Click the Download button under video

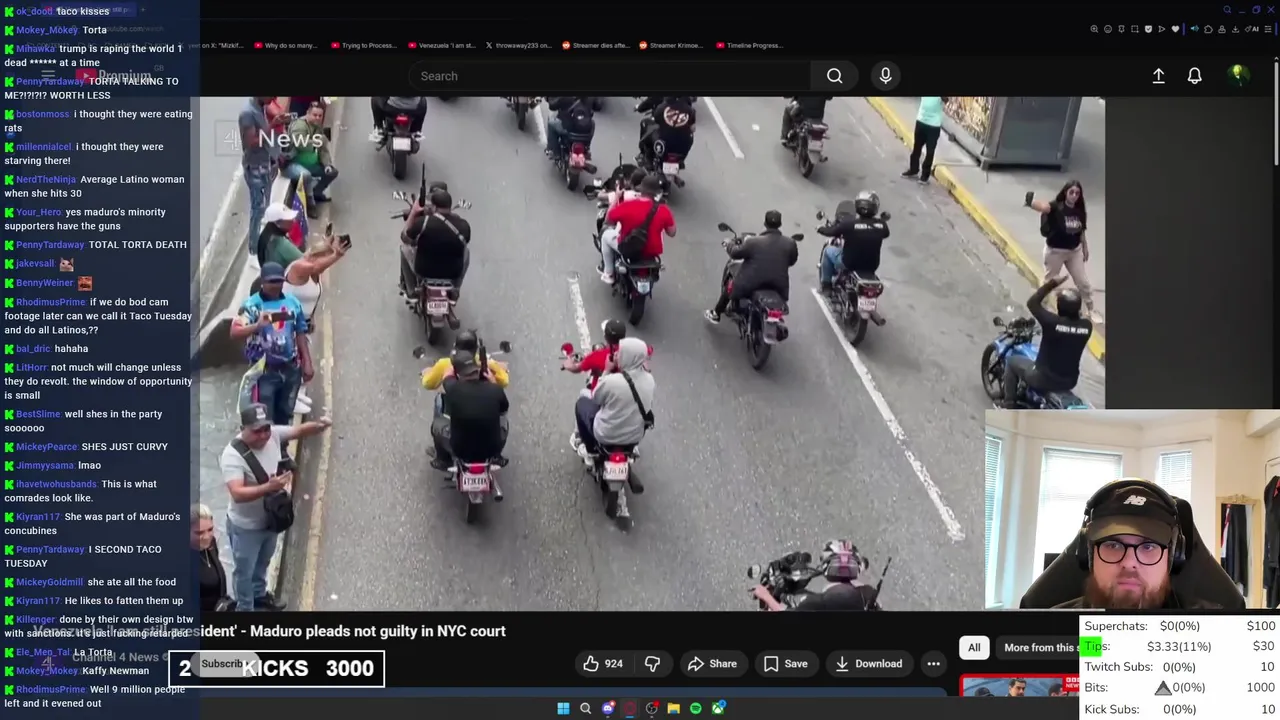click(x=868, y=663)
